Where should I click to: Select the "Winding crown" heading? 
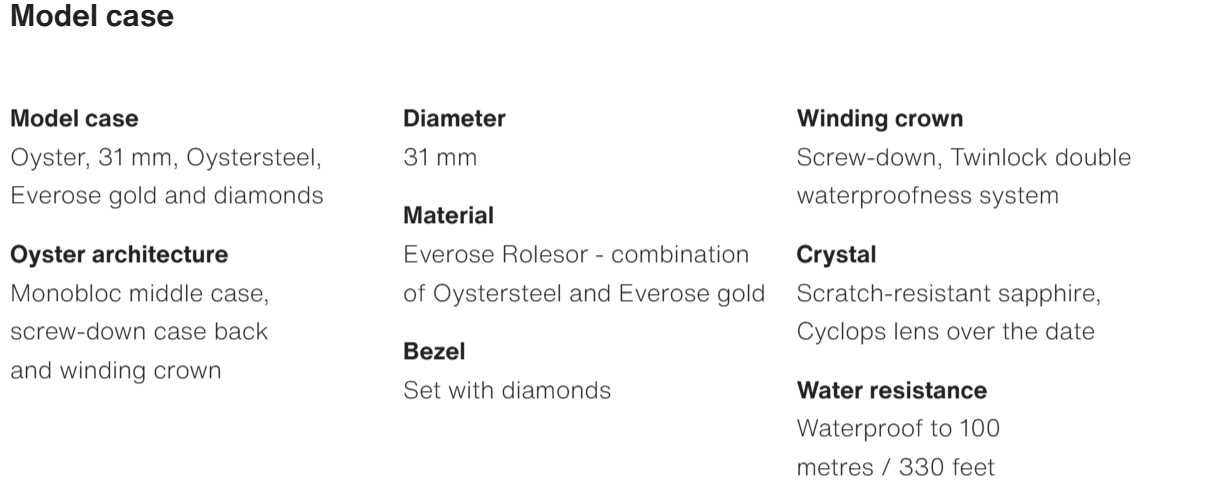[880, 119]
